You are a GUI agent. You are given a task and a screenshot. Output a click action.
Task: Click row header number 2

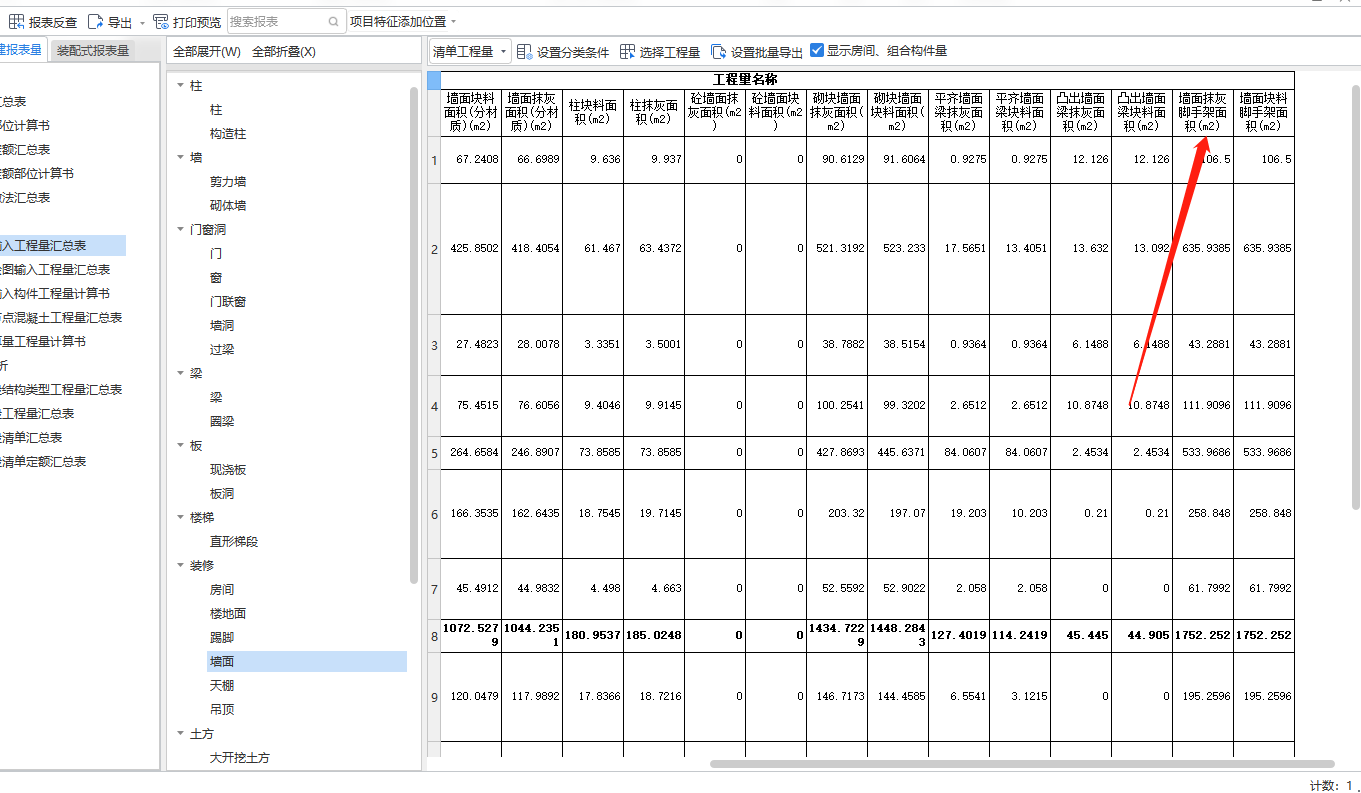(434, 249)
